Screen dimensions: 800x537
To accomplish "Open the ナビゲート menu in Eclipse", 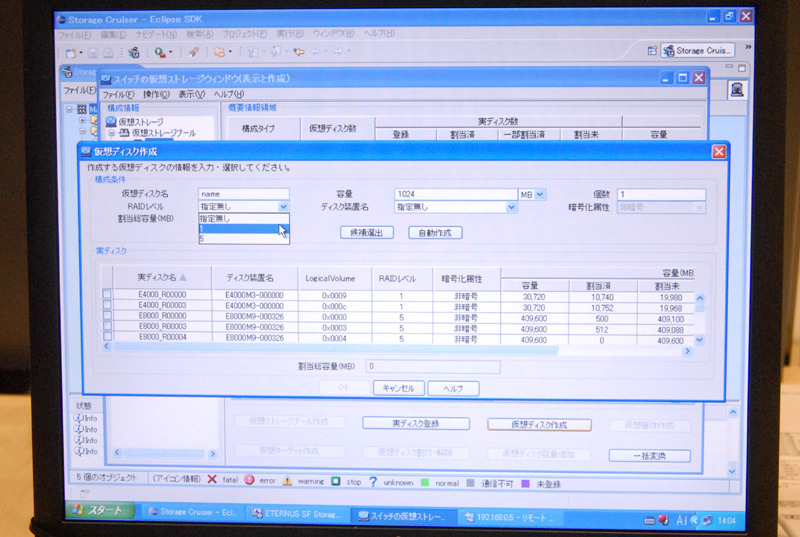I will point(156,35).
